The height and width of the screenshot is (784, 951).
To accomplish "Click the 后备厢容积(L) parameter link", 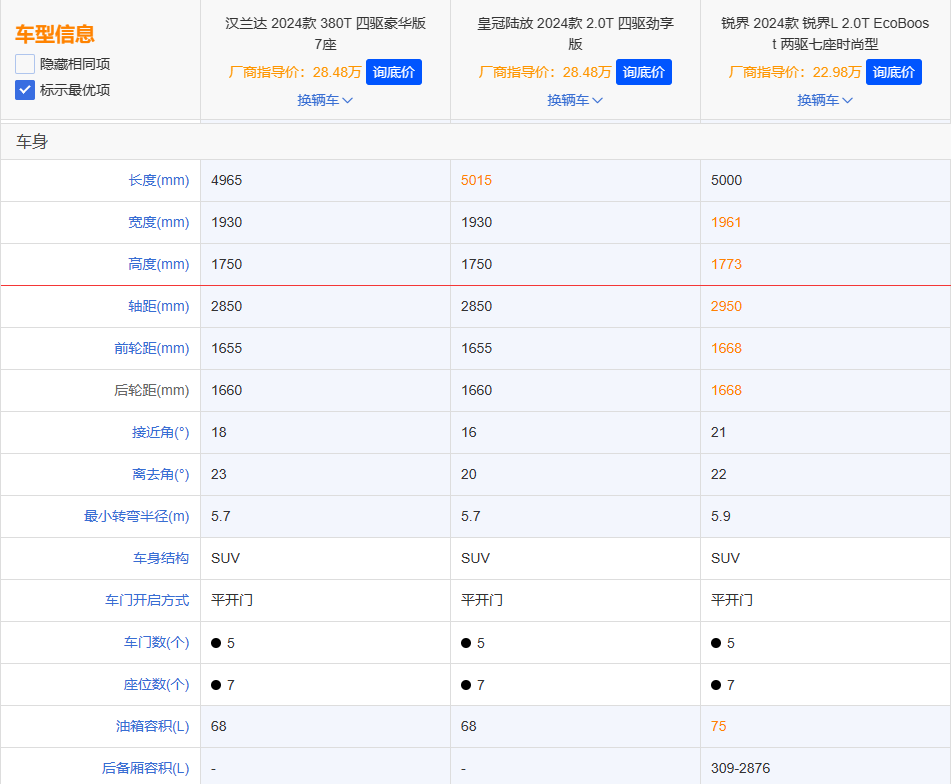I will pos(146,768).
